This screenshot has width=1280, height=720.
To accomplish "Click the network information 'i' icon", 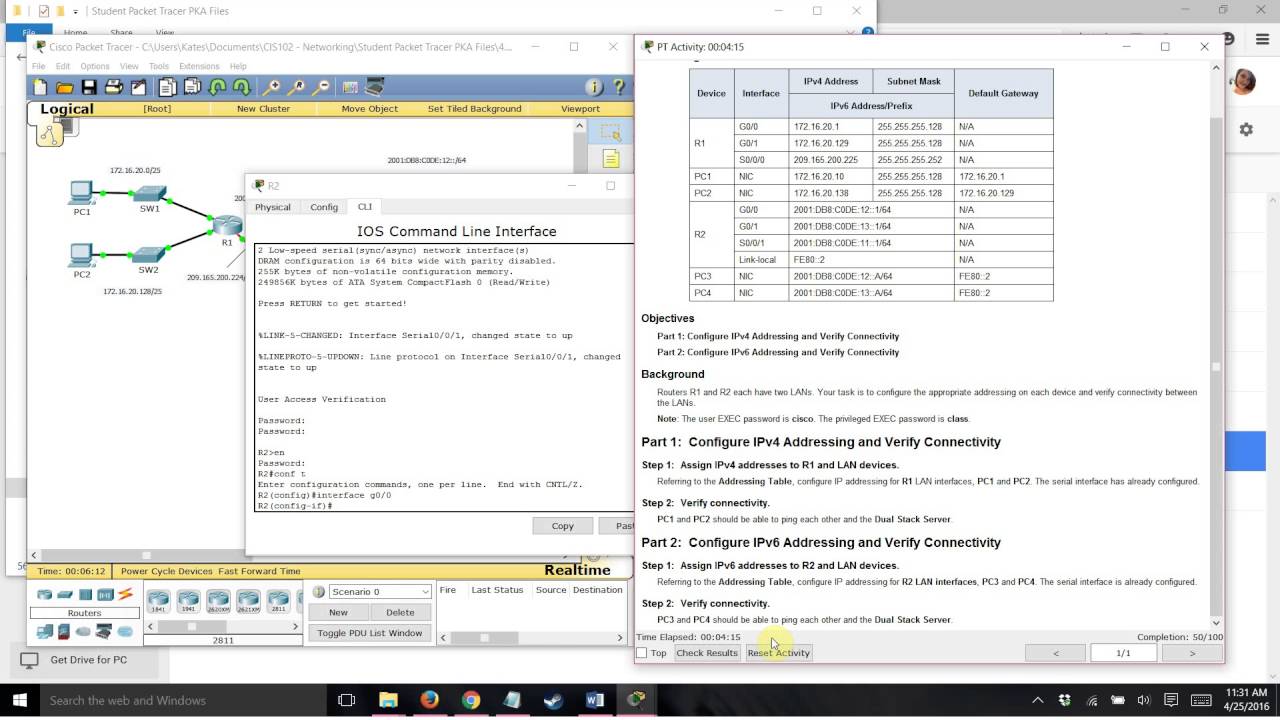I will 594,87.
